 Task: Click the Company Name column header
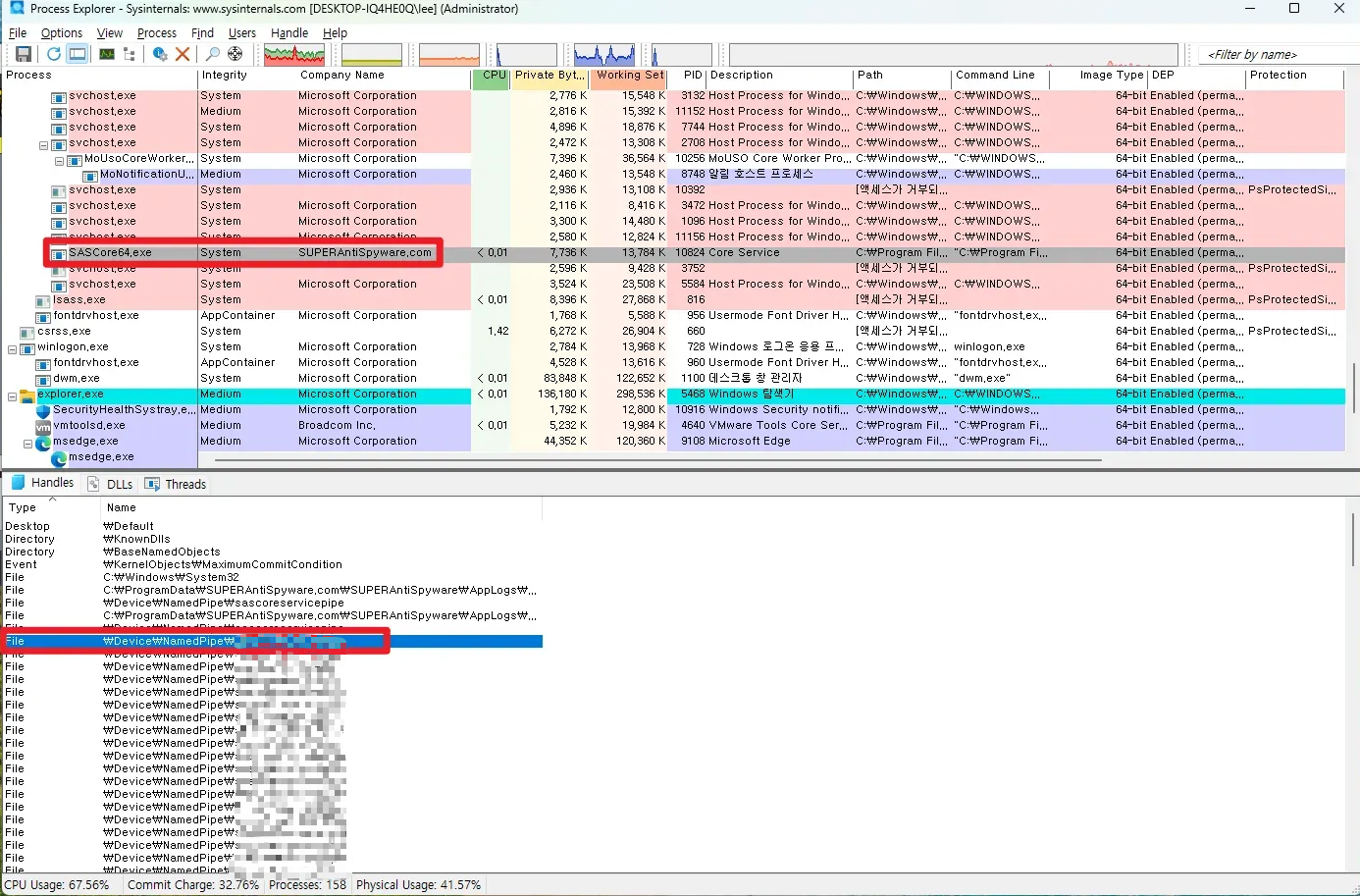coord(342,76)
